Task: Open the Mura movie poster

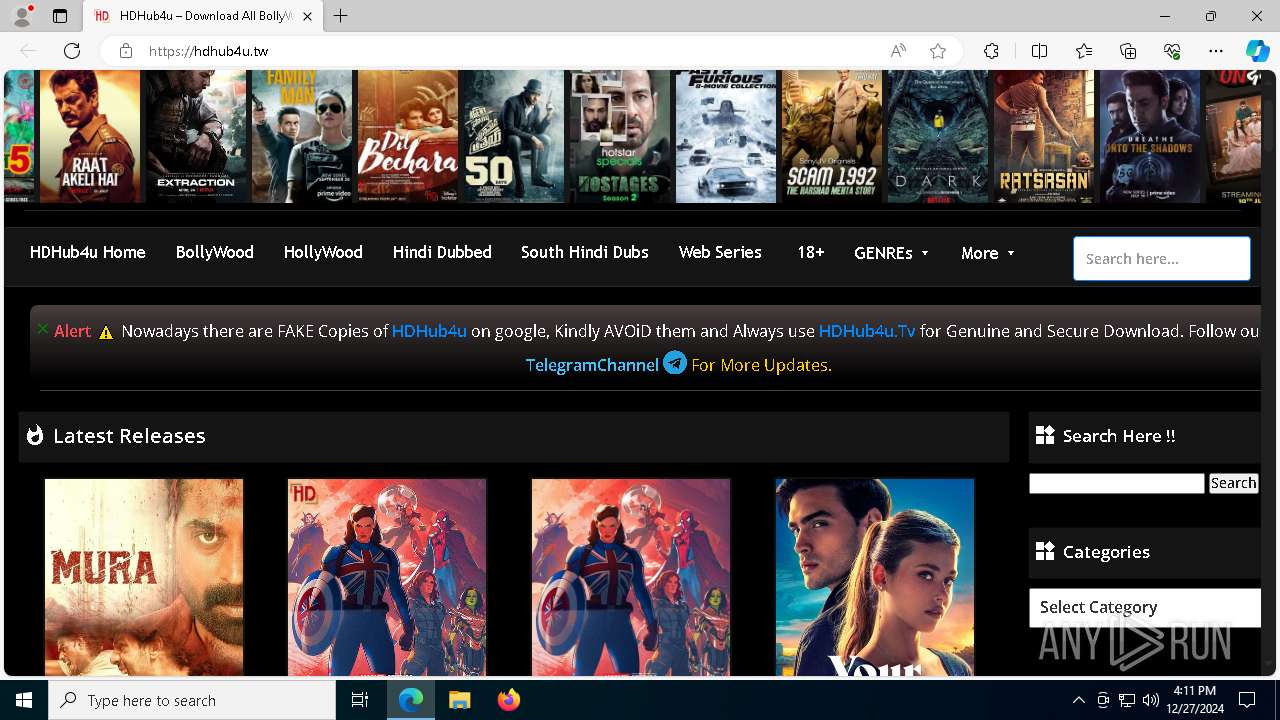Action: pos(144,577)
